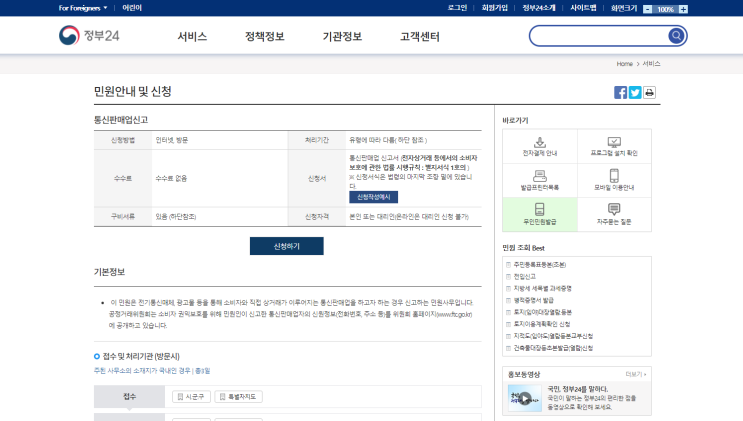Focus the site search input field
This screenshot has width=743, height=421.
[599, 36]
